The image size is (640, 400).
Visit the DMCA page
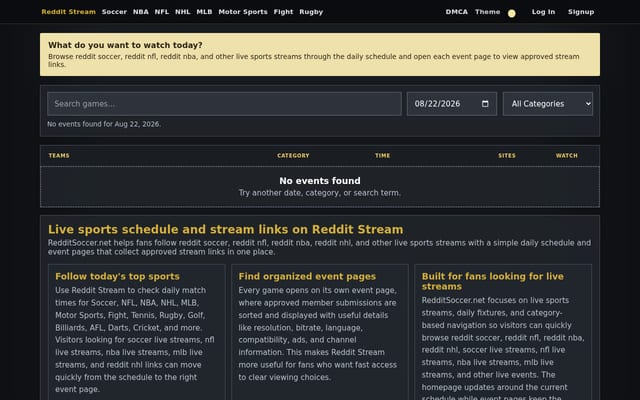pos(457,12)
